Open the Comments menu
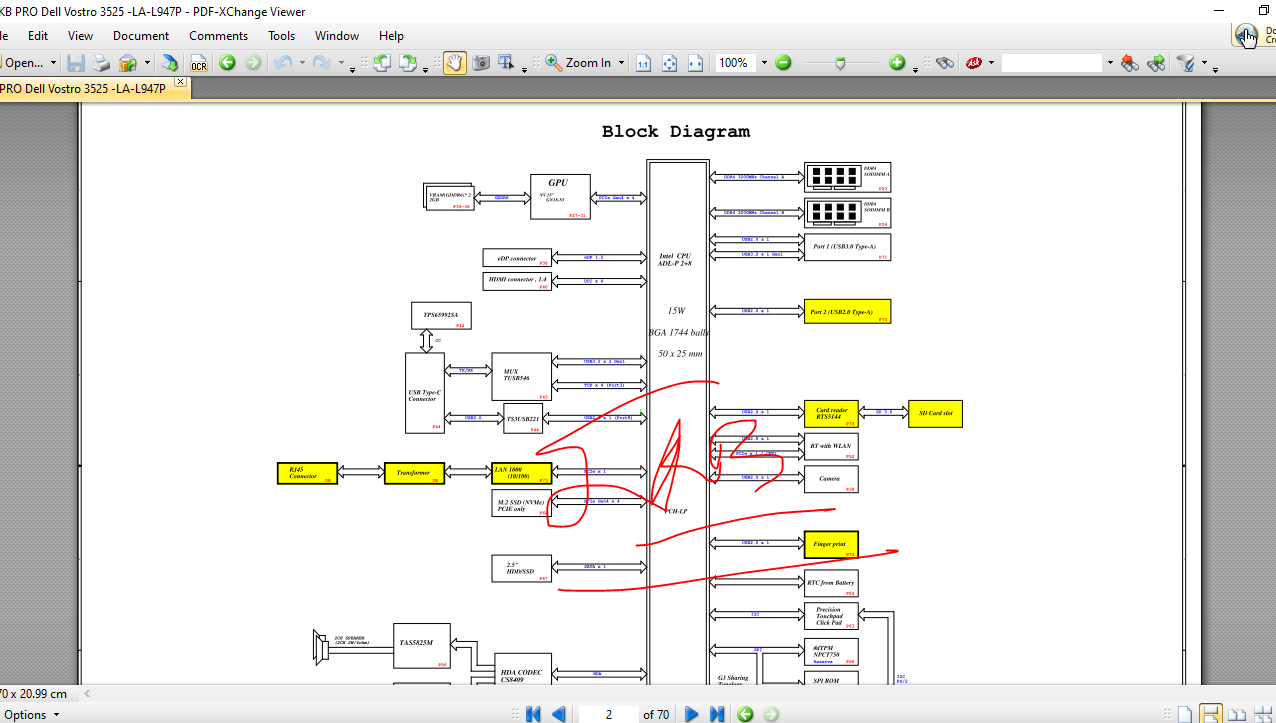Image resolution: width=1276 pixels, height=723 pixels. 219,36
